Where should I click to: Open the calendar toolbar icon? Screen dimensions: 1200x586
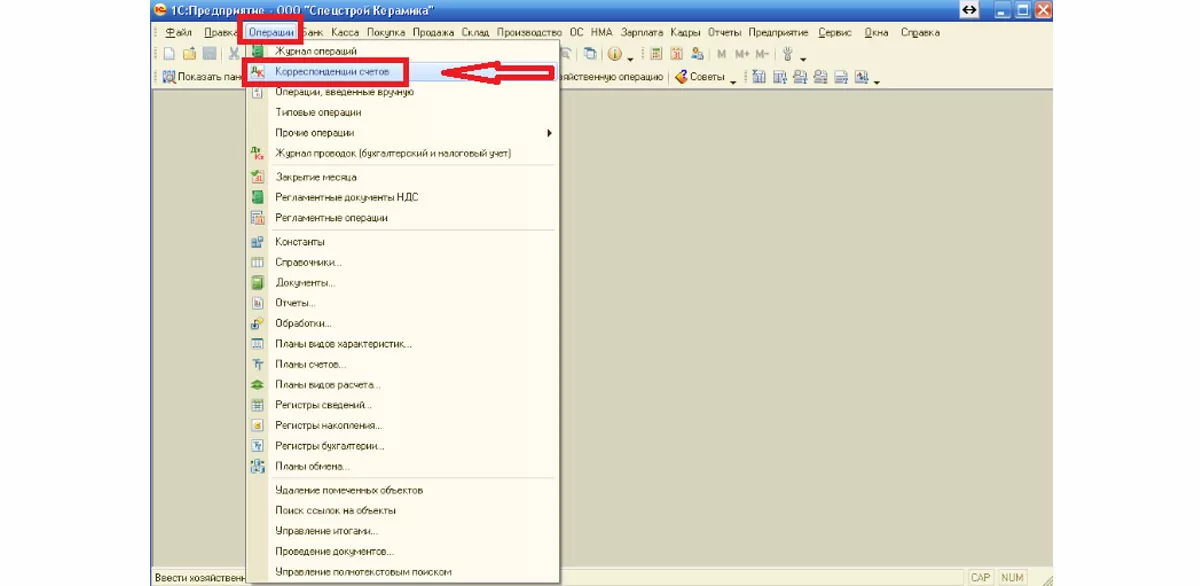677,54
